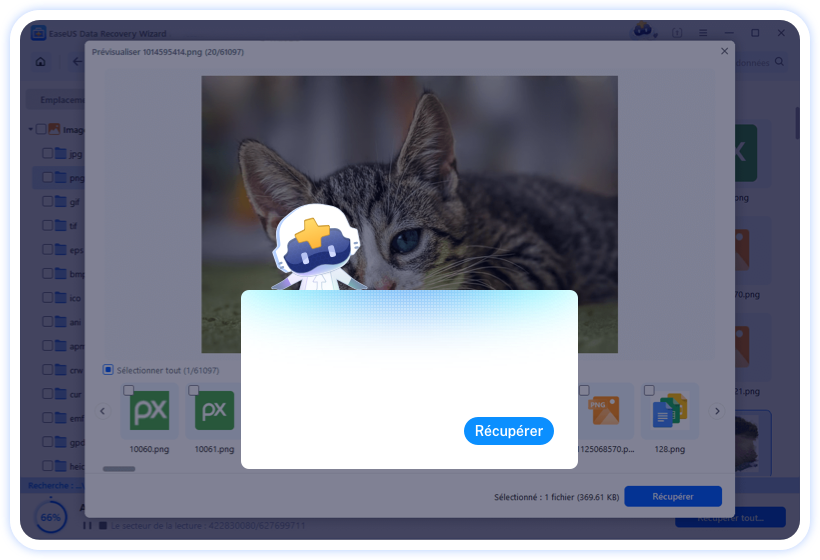820x560 pixels.
Task: Click the file list vertical scrollbar
Action: click(x=796, y=123)
